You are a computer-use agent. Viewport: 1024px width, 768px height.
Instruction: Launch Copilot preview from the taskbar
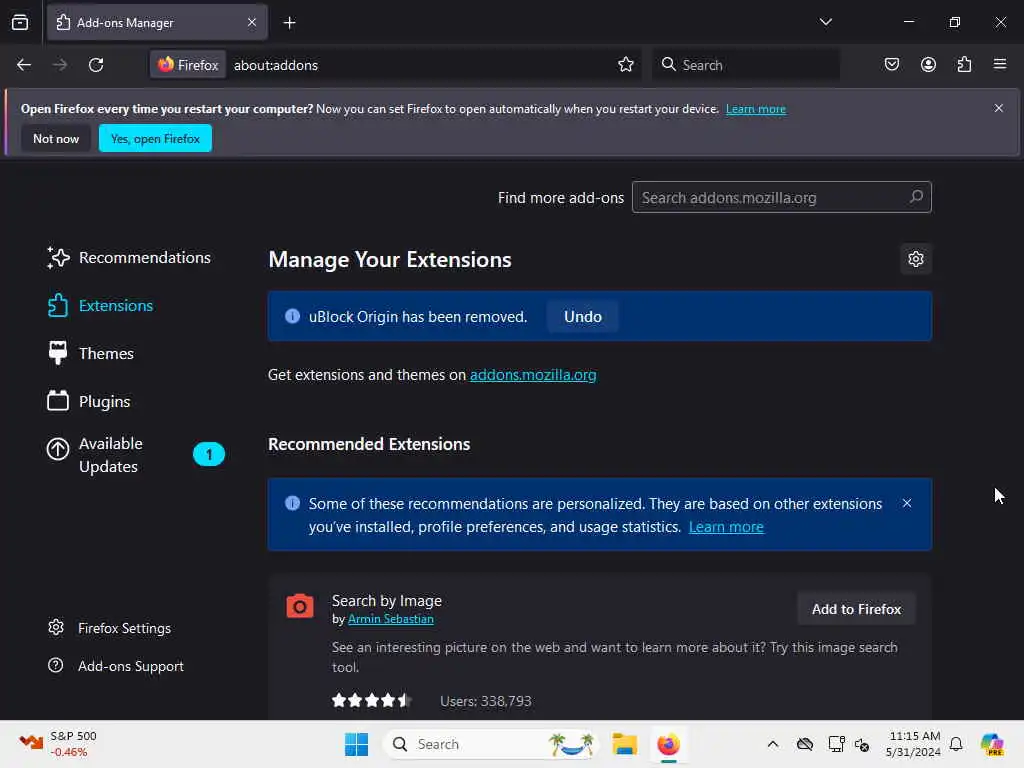tap(992, 744)
